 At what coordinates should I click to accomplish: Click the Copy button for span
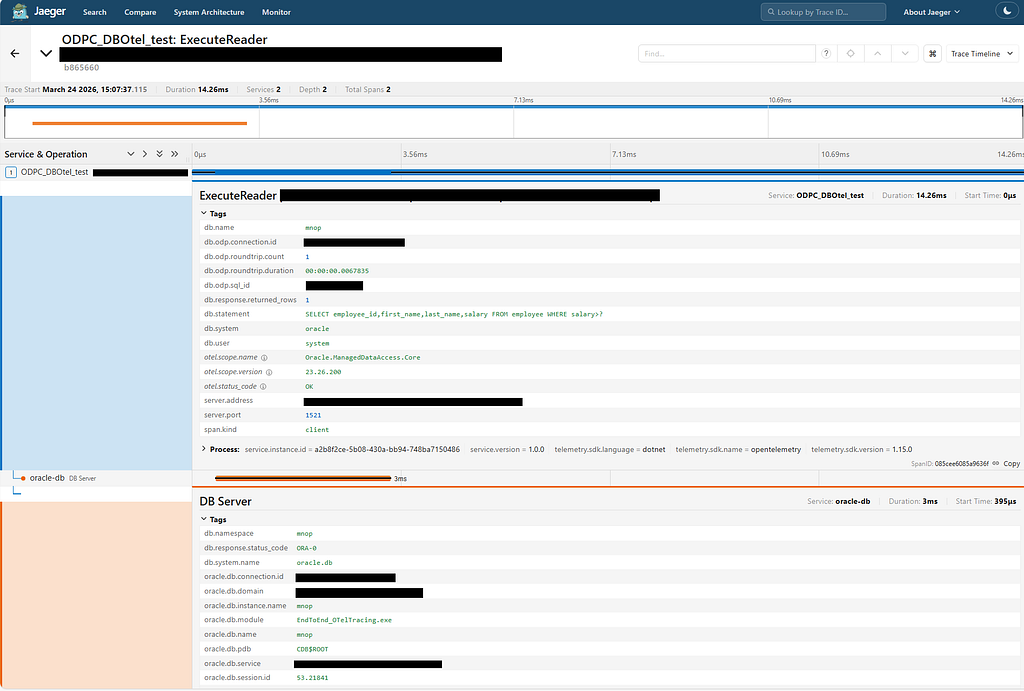(1012, 463)
